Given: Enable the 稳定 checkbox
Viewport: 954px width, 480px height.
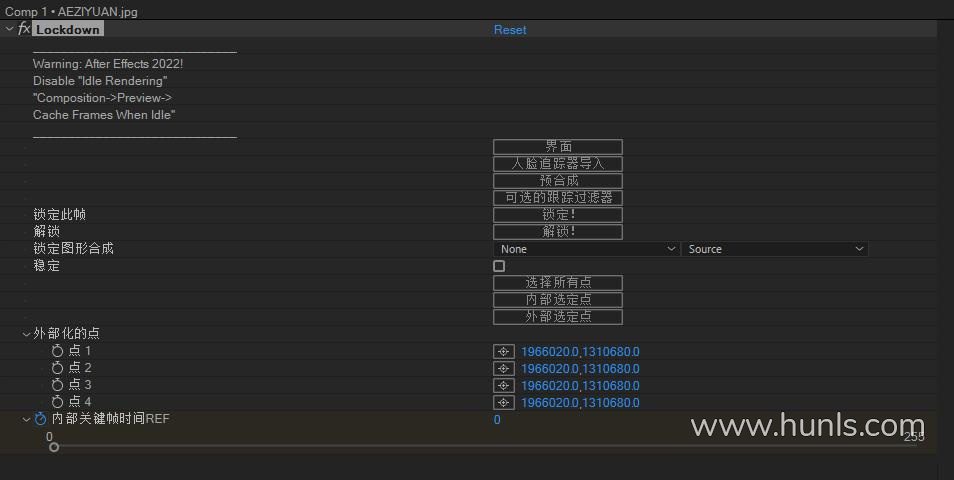Looking at the screenshot, I should click(x=499, y=266).
